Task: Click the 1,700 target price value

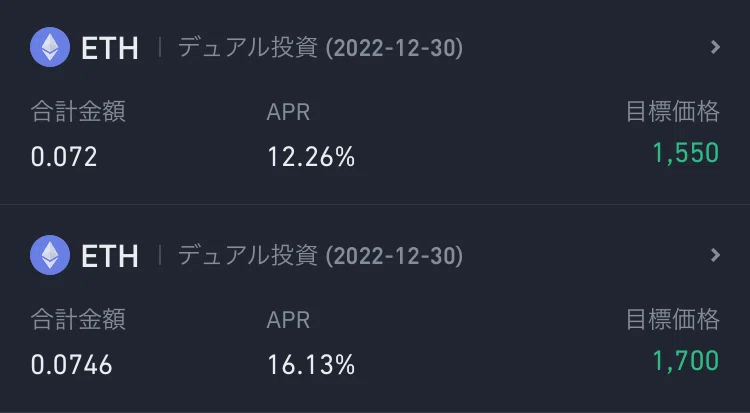Action: 686,361
